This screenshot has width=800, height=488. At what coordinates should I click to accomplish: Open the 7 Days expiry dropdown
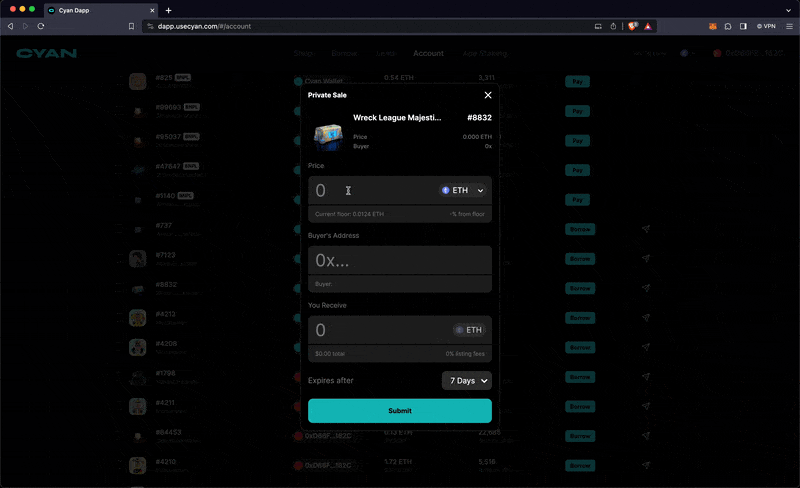pos(467,381)
